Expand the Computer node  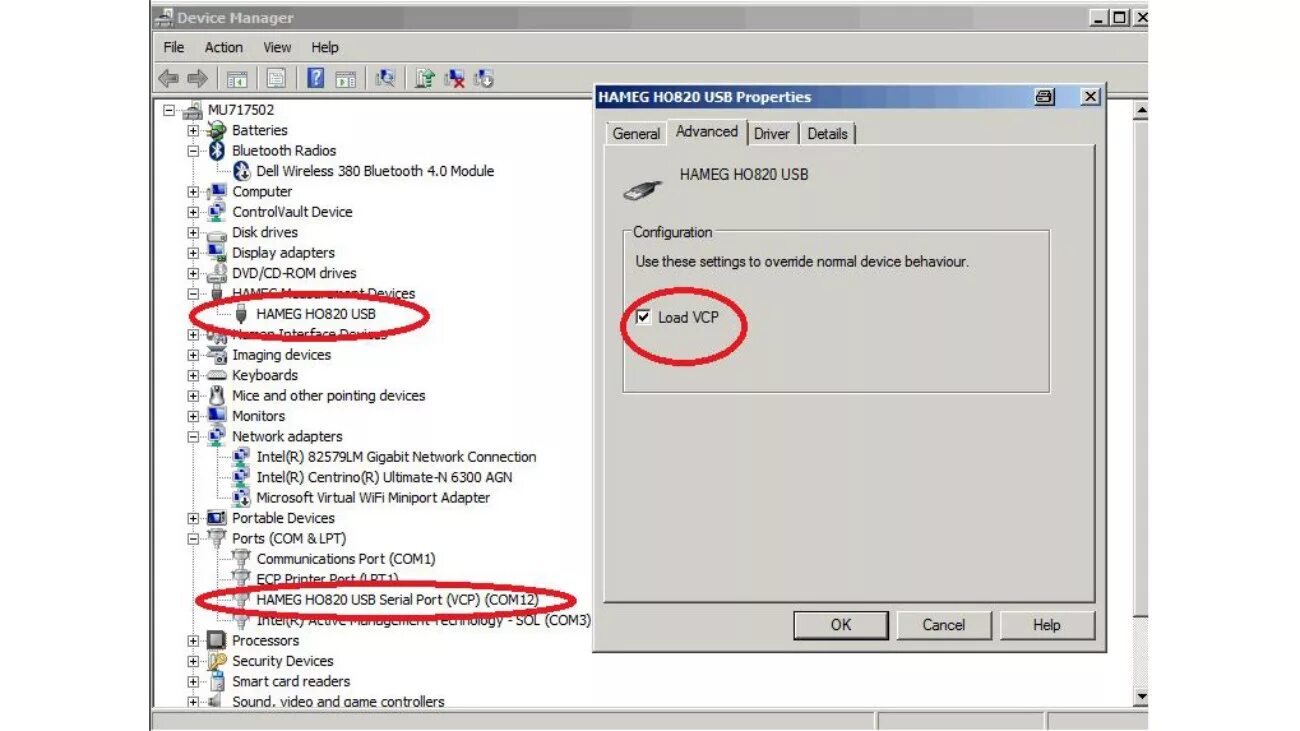pyautogui.click(x=193, y=192)
